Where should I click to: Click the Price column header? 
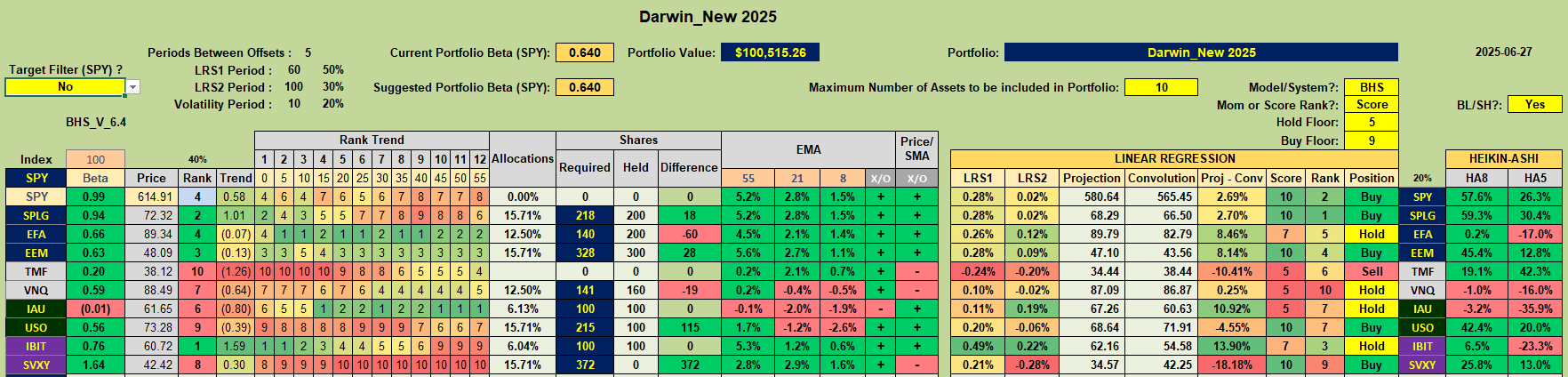(152, 178)
